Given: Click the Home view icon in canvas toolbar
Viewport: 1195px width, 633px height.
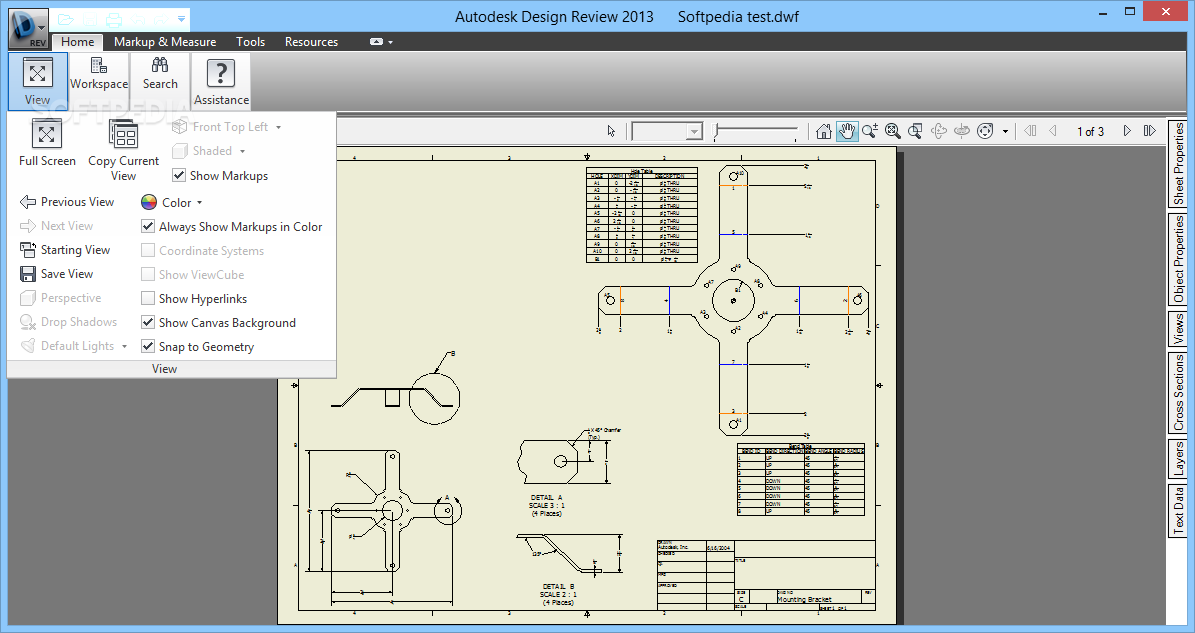Looking at the screenshot, I should click(x=824, y=131).
